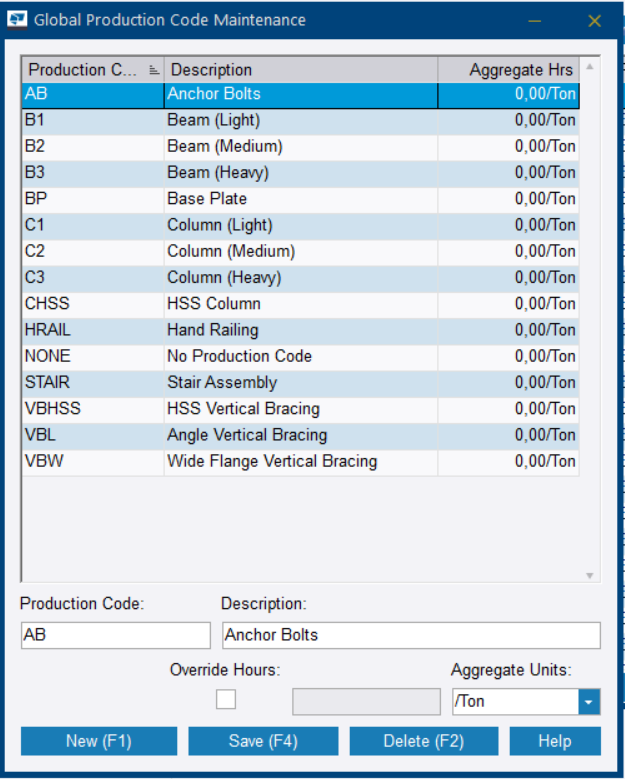Select the Stair Assembly production code row
The width and height of the screenshot is (625, 779).
[300, 382]
